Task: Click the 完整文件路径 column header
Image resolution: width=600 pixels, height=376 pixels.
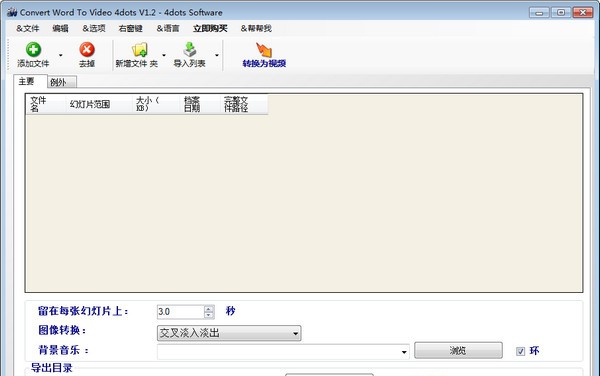Action: pos(244,104)
